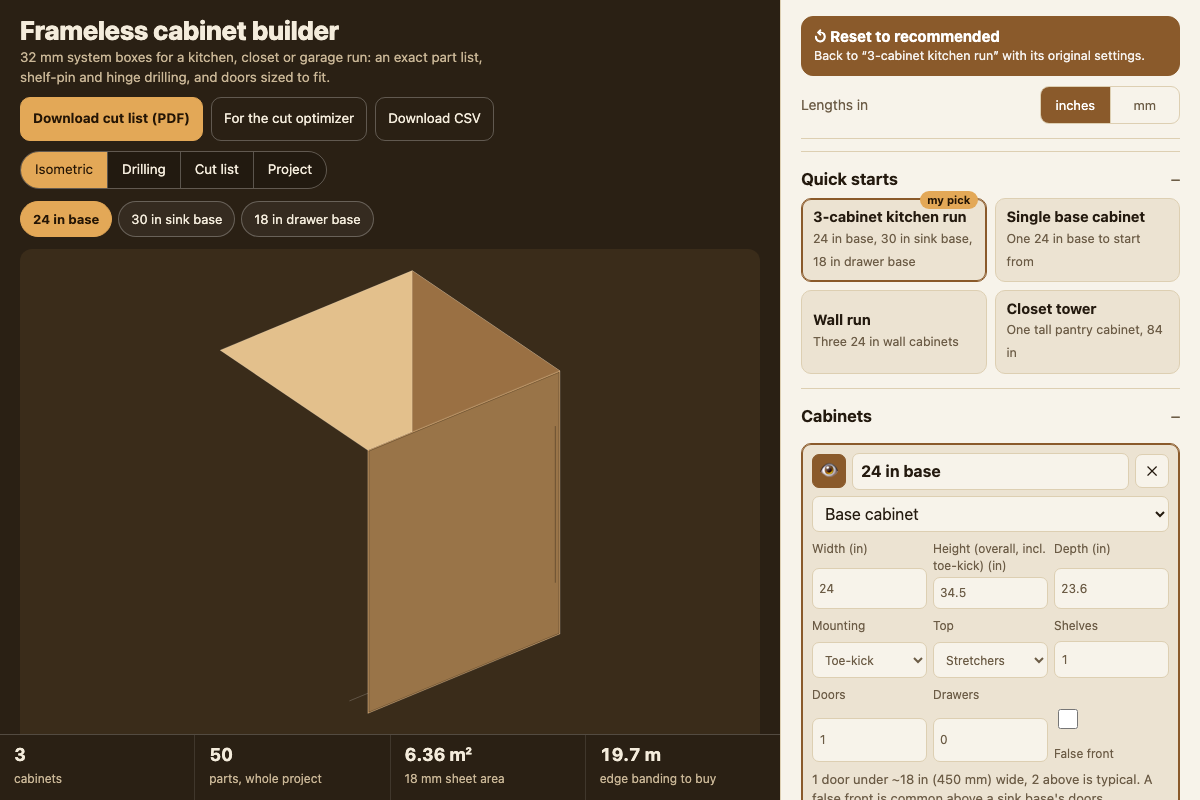
Task: Open the Cut list tab
Action: pos(217,170)
